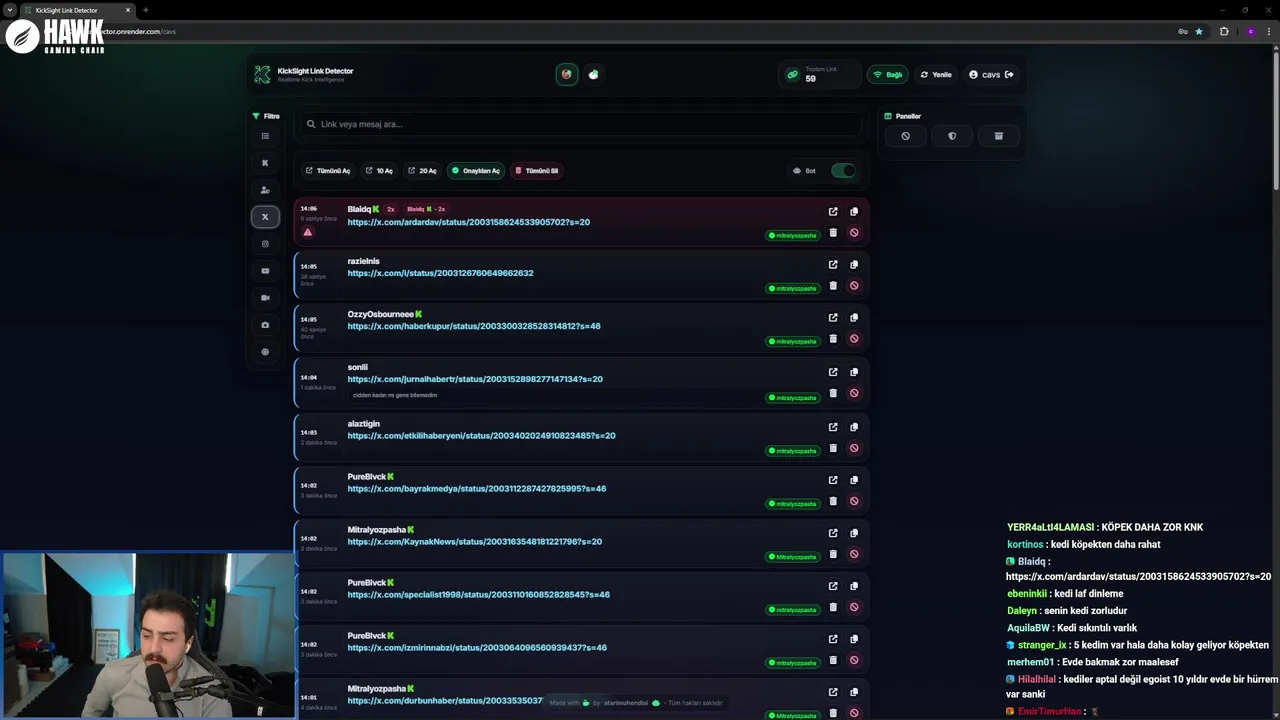
Task: Select the all-links list filter icon
Action: click(x=265, y=136)
